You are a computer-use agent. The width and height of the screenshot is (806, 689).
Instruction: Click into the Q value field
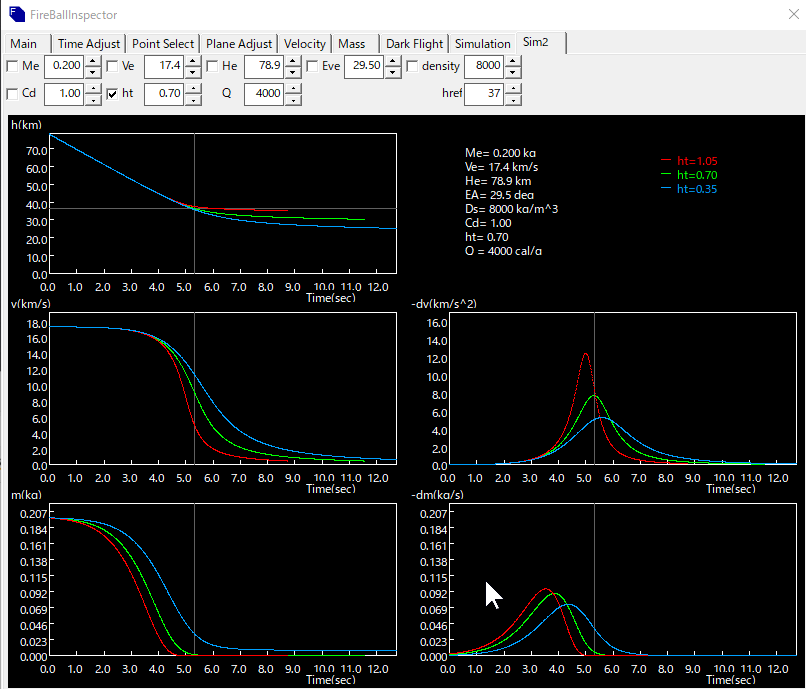[x=264, y=94]
